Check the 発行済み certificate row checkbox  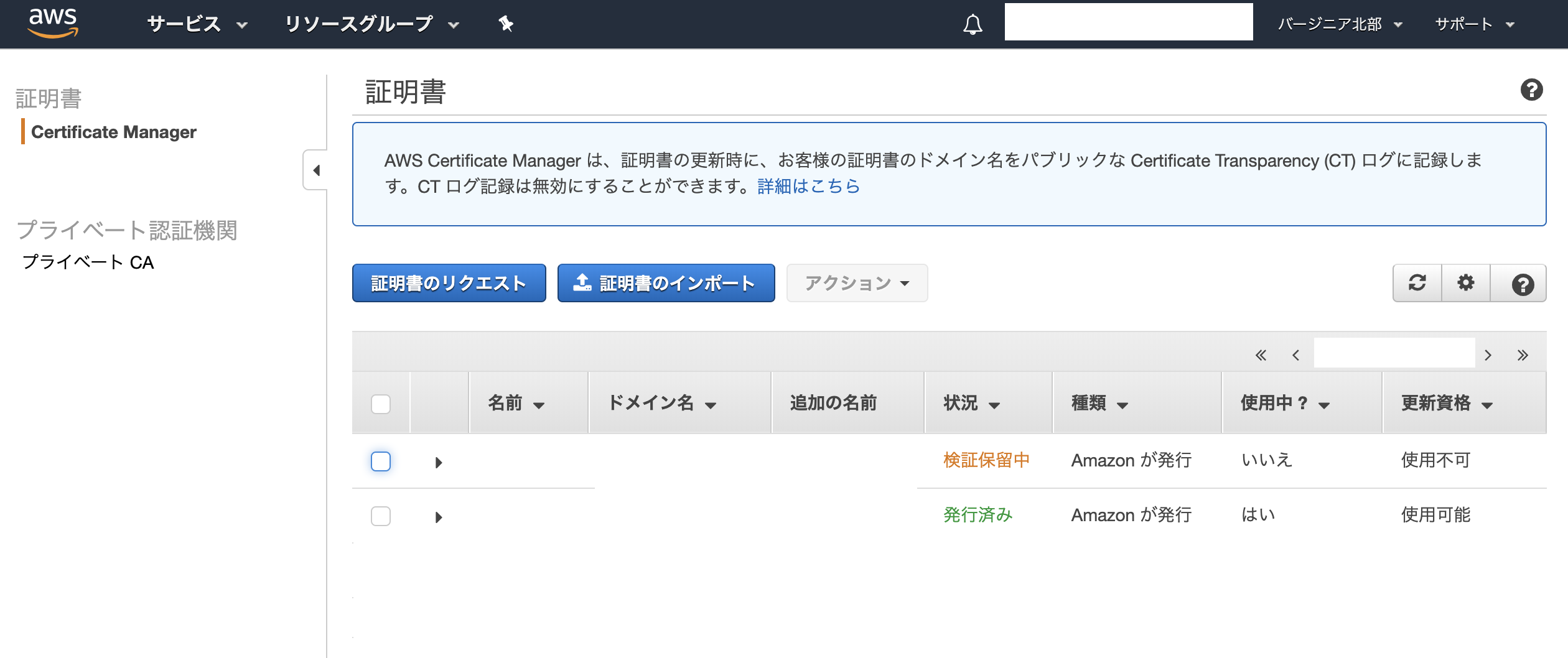(x=380, y=516)
